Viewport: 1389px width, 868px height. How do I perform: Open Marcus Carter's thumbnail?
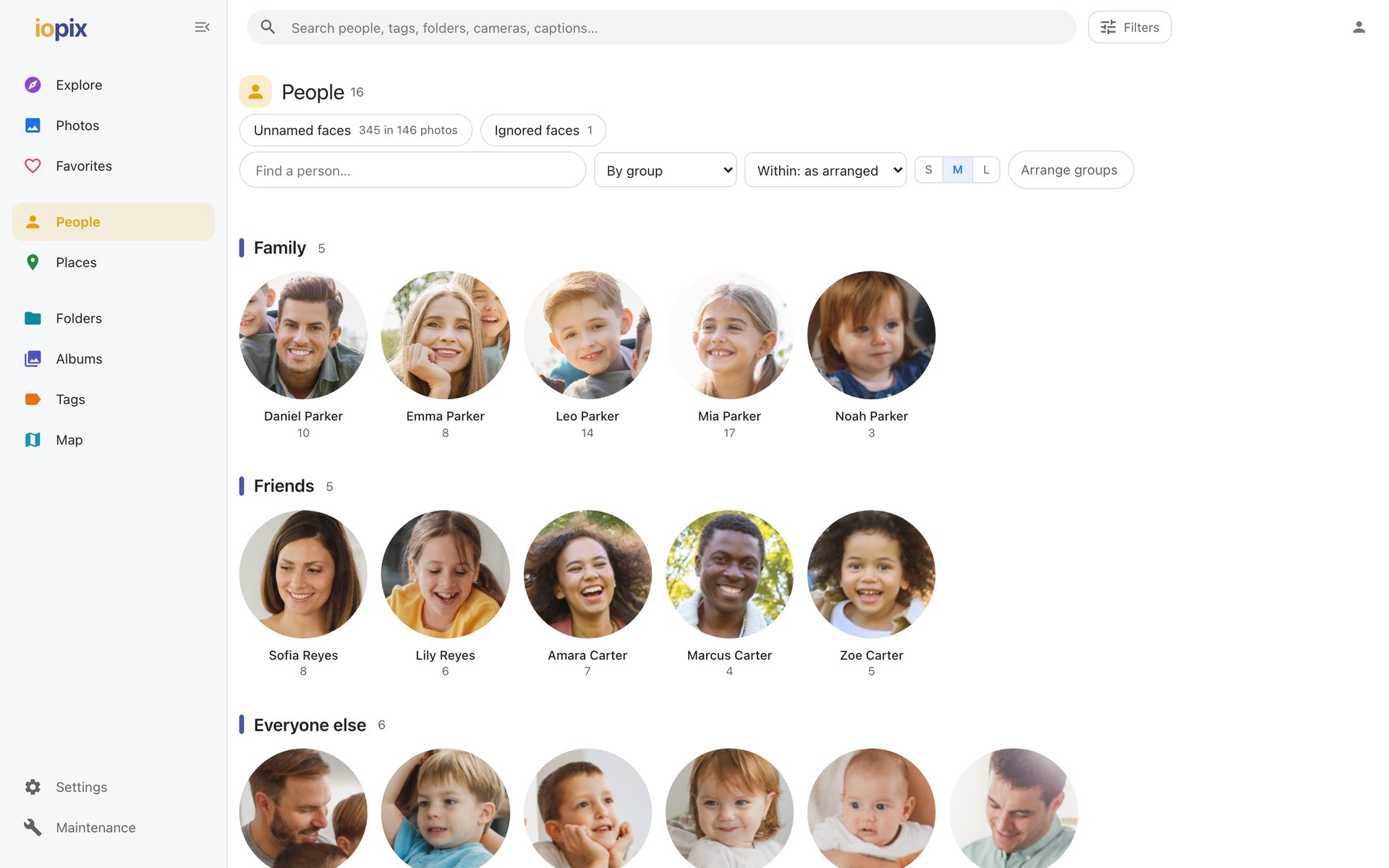(x=729, y=574)
